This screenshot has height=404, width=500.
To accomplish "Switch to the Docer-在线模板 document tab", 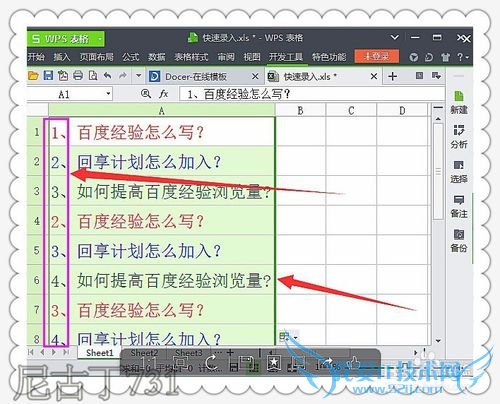I will (x=196, y=77).
